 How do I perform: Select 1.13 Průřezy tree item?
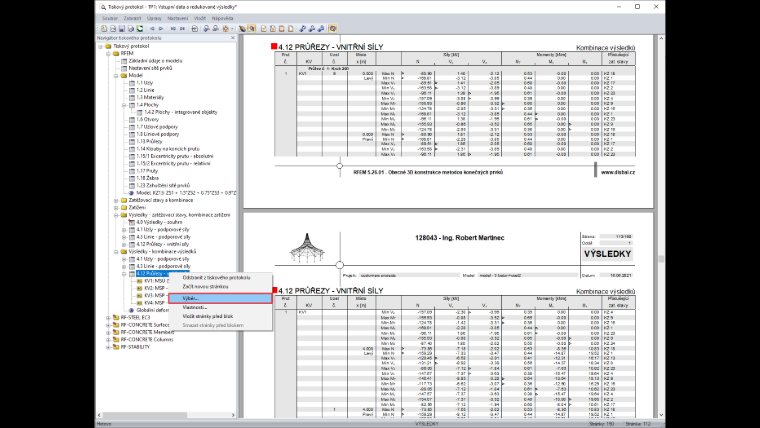[149, 142]
